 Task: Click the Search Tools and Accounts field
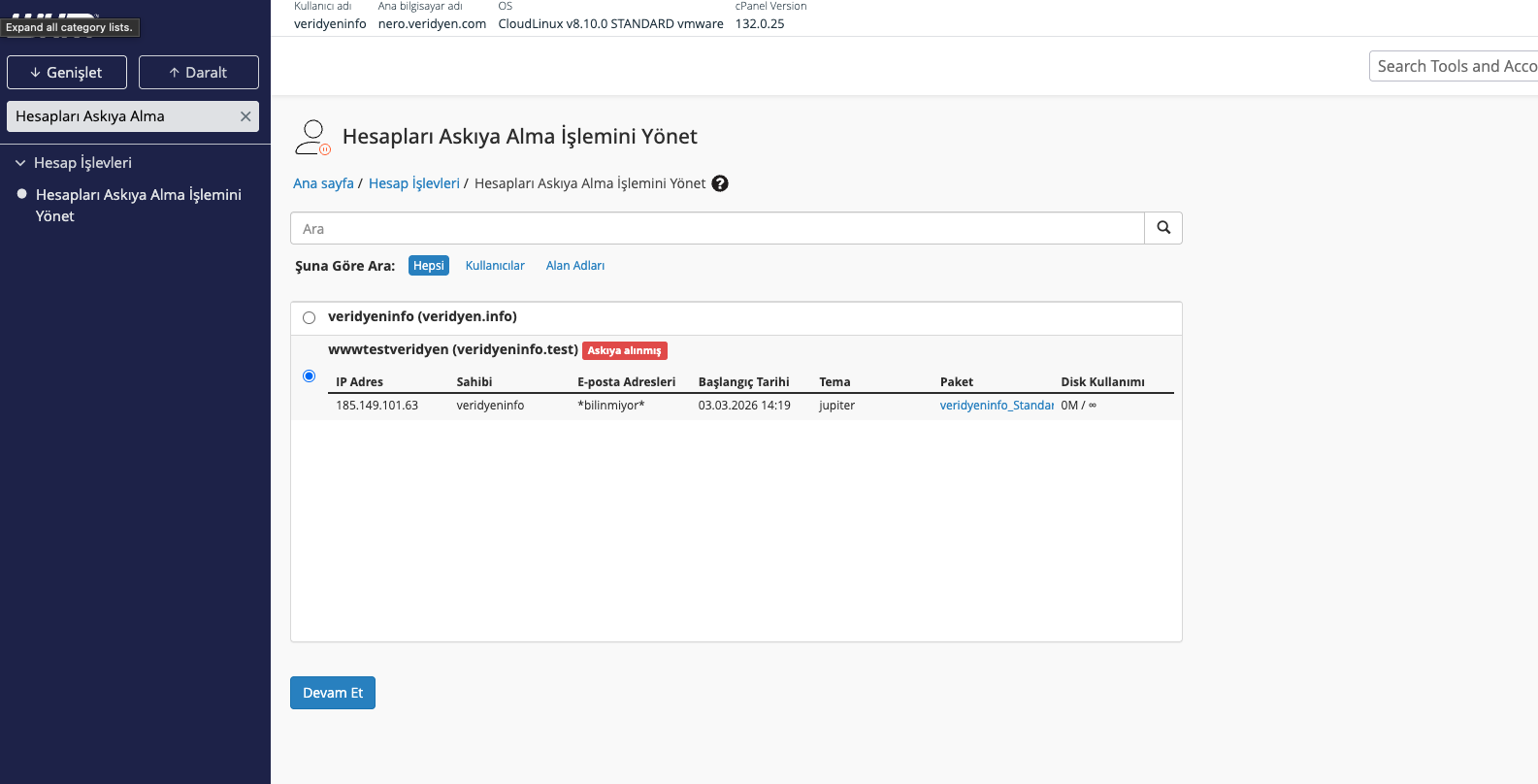1454,66
